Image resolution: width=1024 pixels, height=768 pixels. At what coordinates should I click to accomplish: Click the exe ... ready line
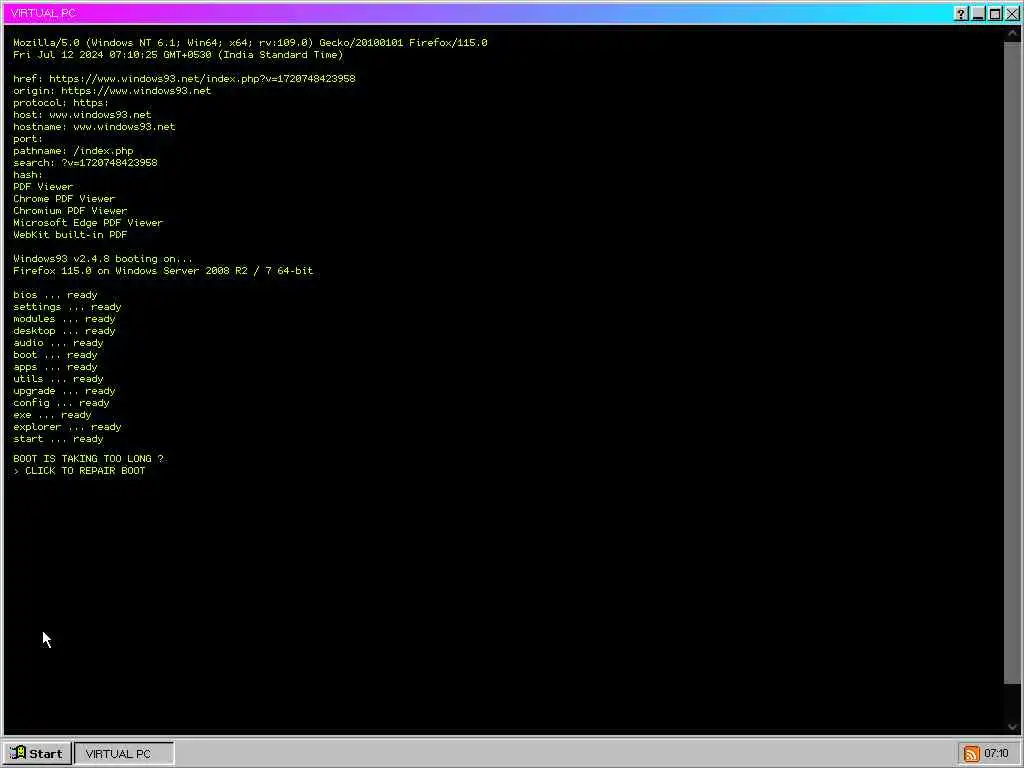coord(52,415)
